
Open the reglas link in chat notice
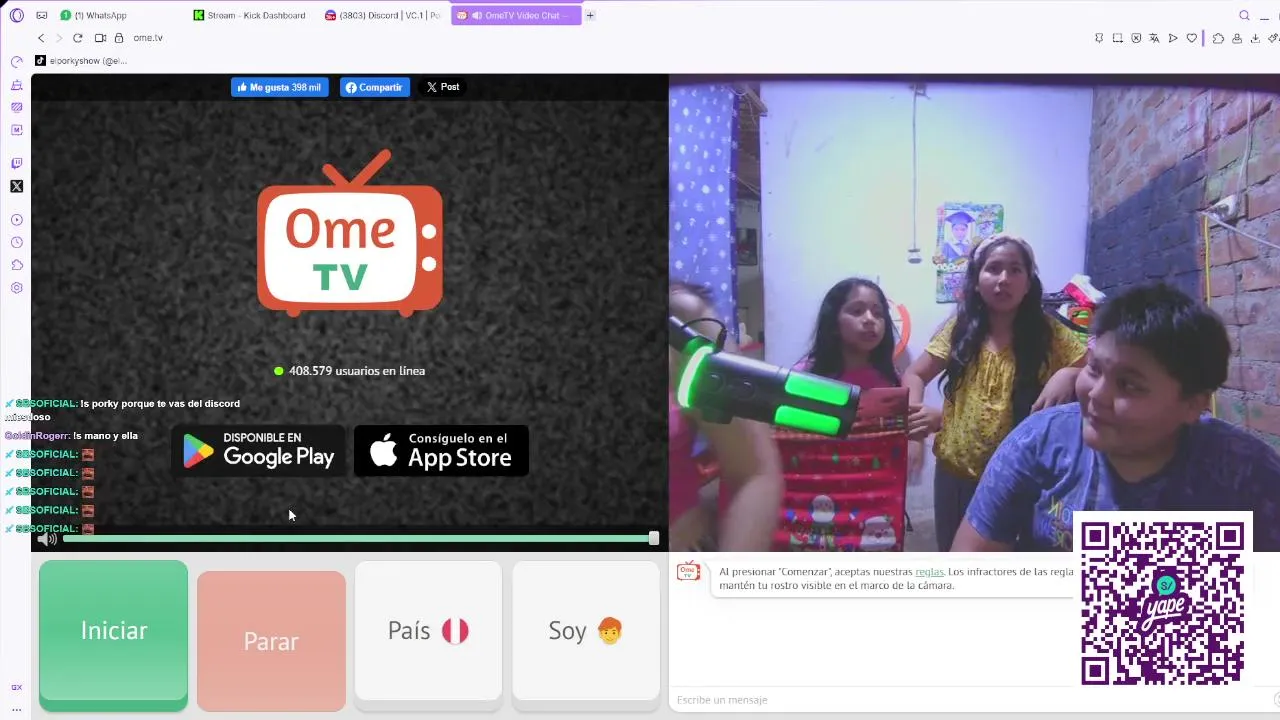tap(929, 572)
